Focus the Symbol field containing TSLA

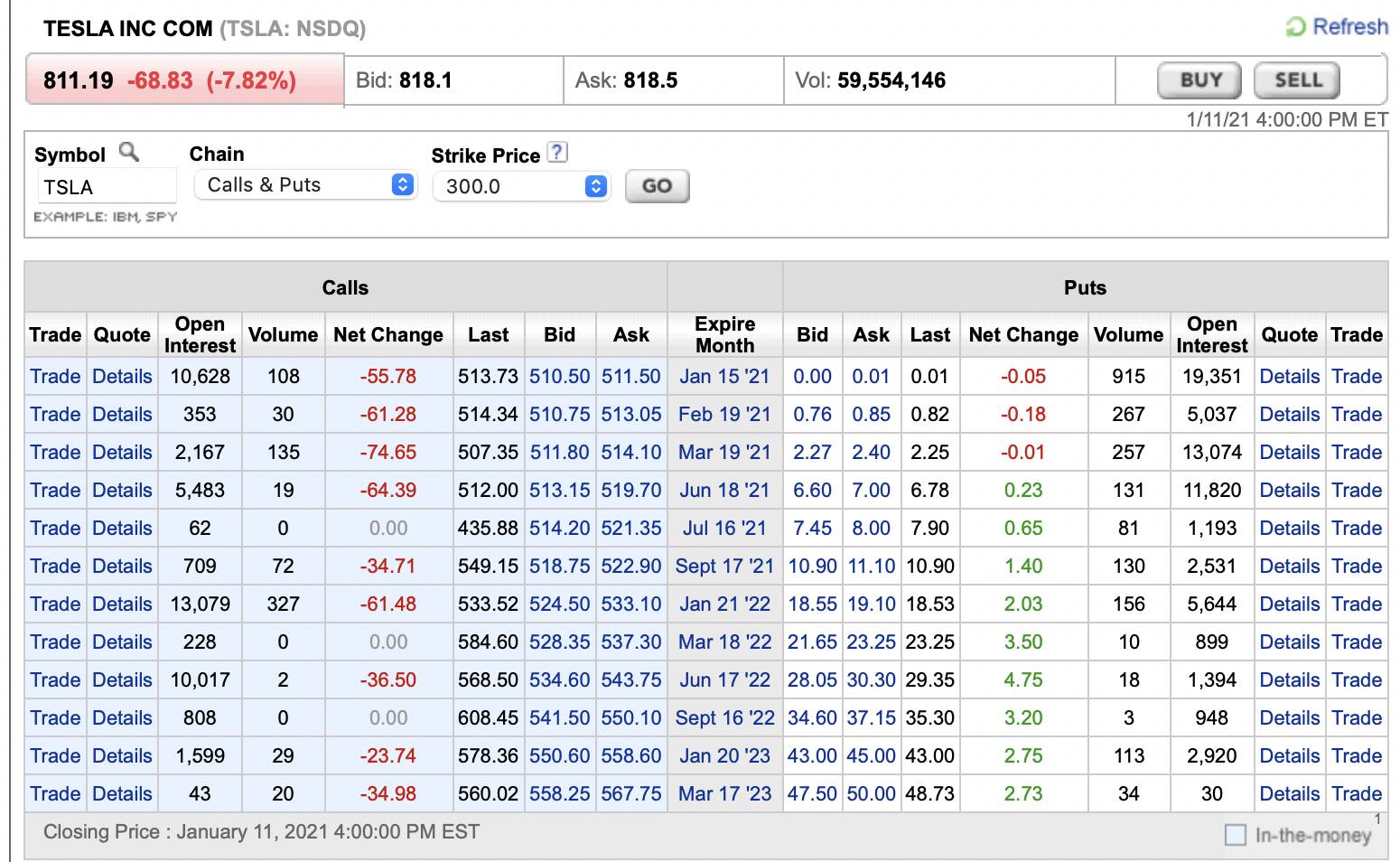pos(106,187)
